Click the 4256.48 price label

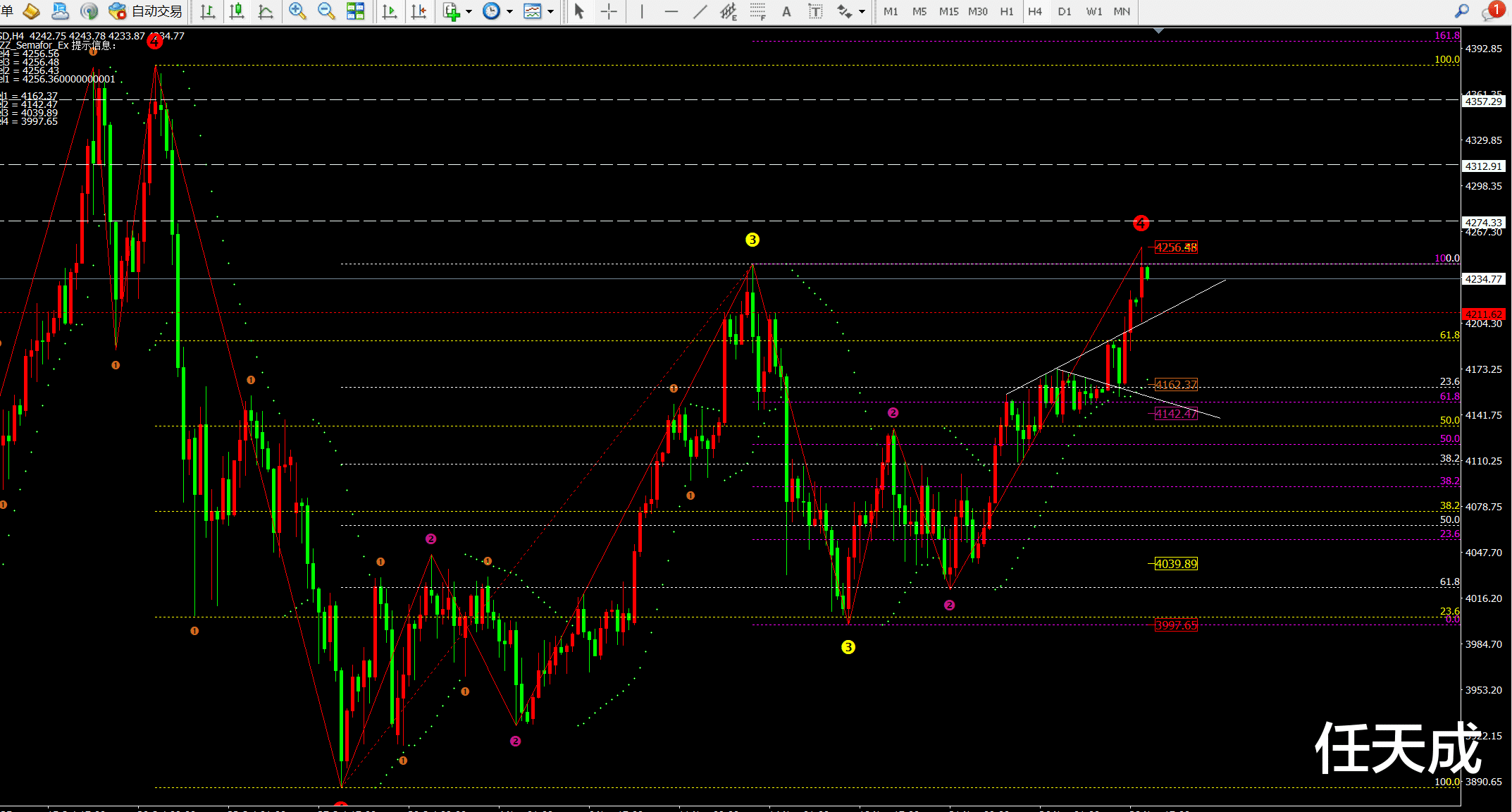[x=1175, y=247]
